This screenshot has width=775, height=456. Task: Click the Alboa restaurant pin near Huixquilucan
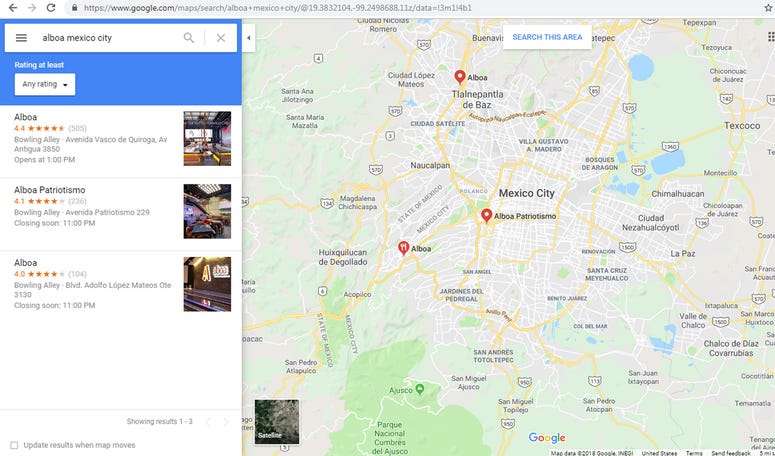403,248
